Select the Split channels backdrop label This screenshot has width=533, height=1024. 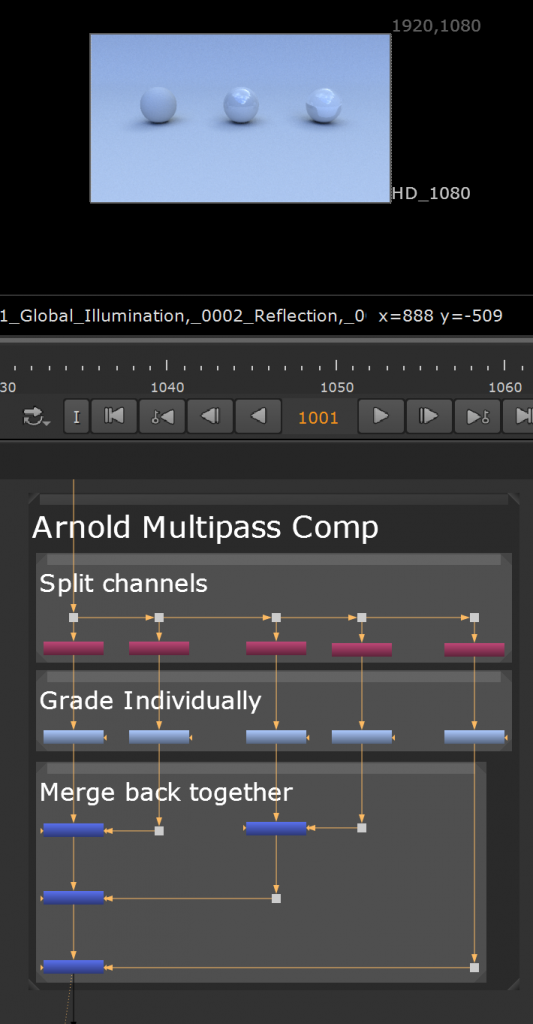(x=123, y=583)
